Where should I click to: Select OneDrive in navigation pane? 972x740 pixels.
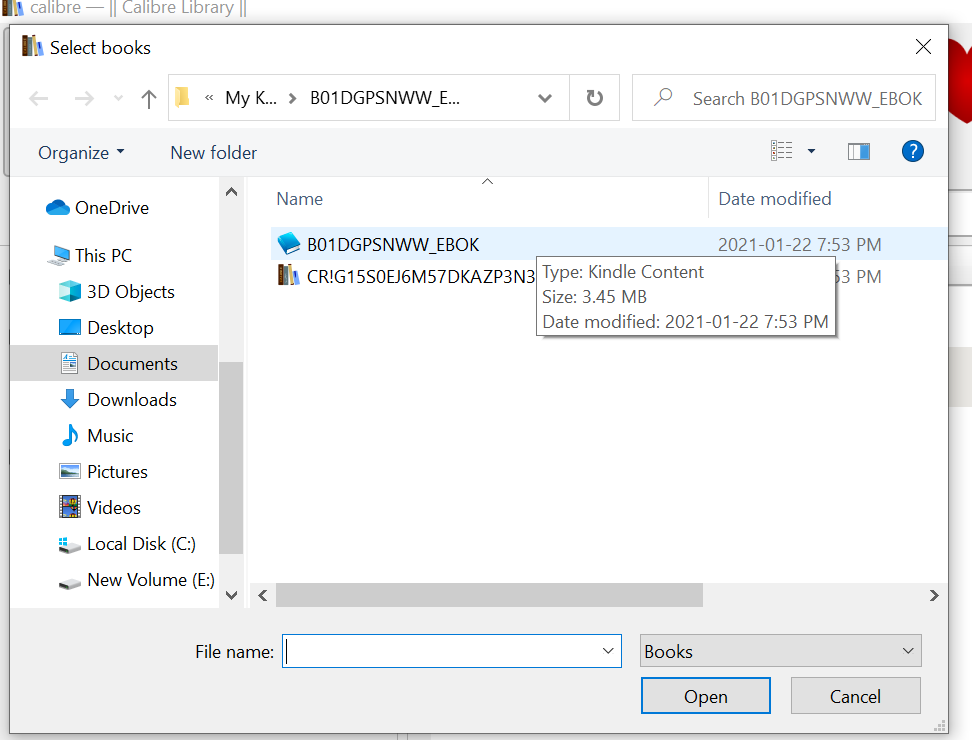112,208
